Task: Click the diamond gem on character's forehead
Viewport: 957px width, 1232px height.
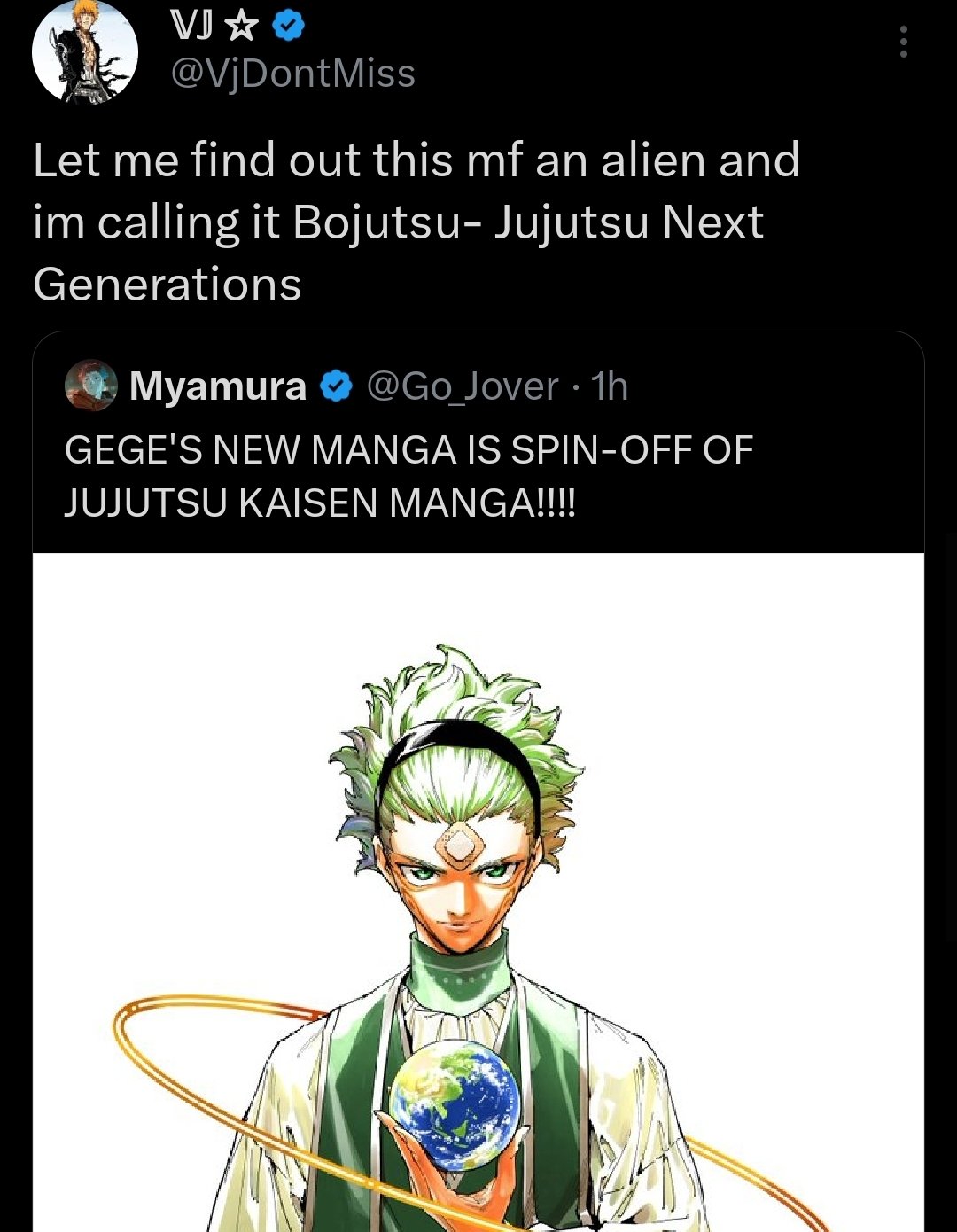Action: point(460,845)
